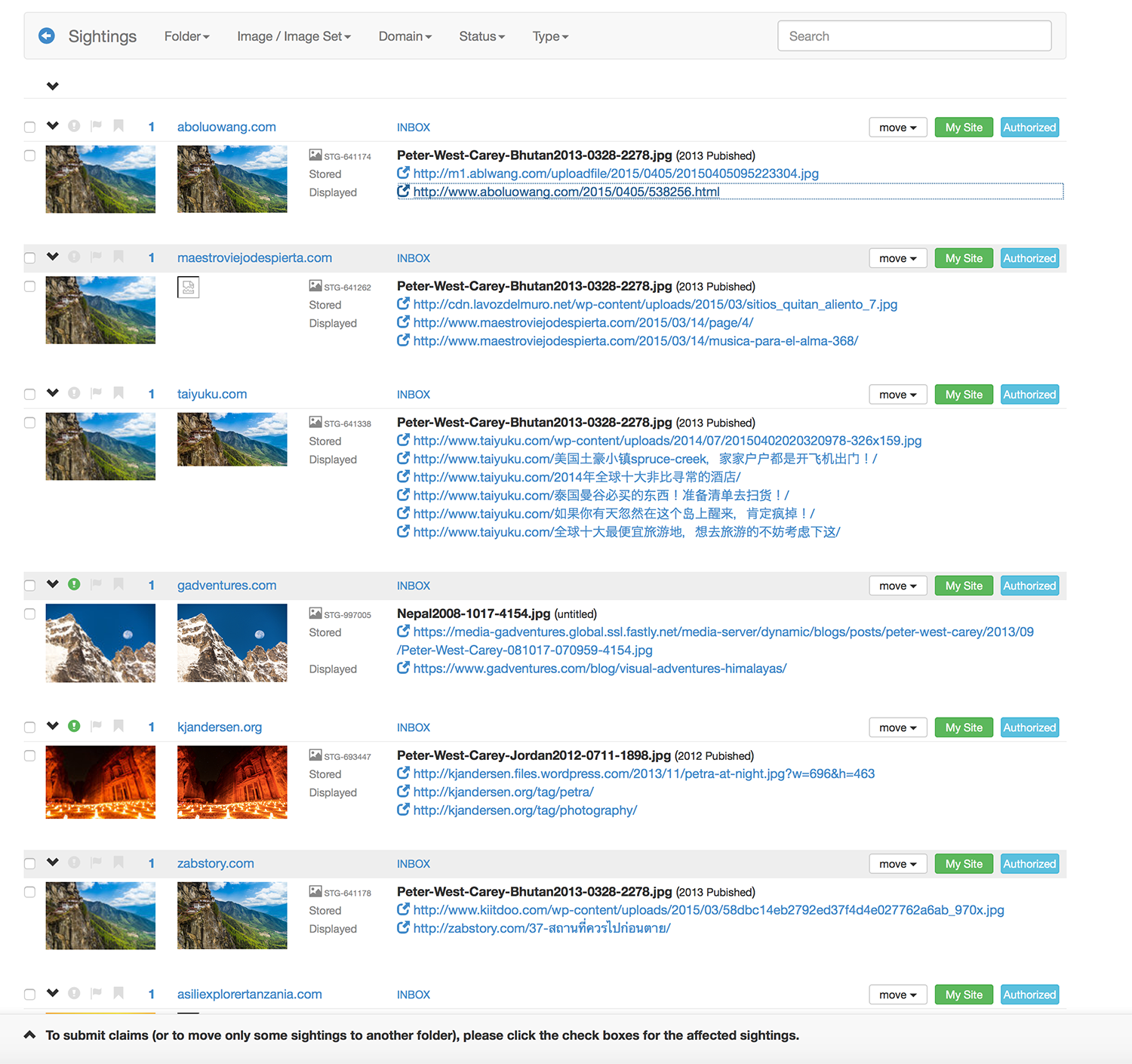Click external link icon before aboluowang.com 538256.html URL
This screenshot has width=1132, height=1064.
point(404,191)
